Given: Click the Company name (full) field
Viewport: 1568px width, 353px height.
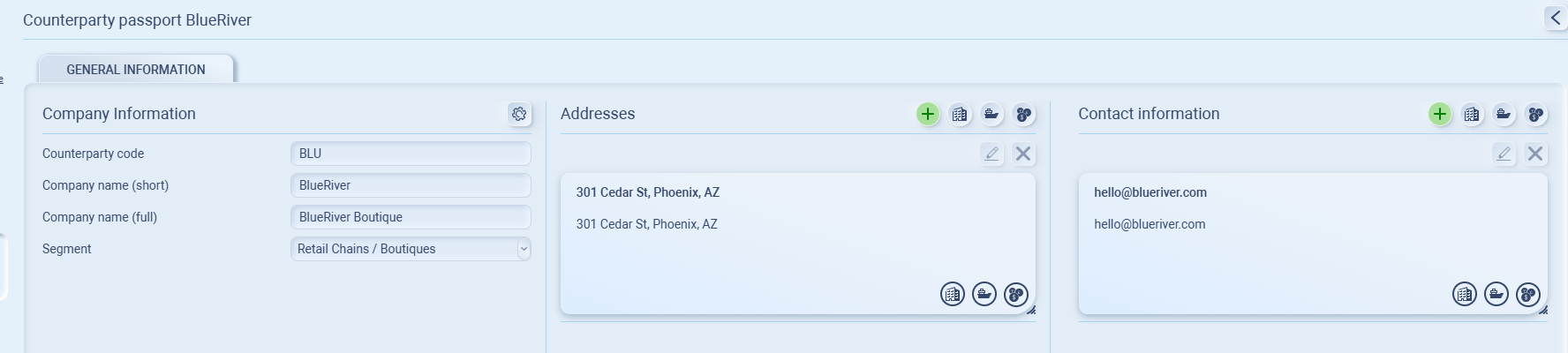Looking at the screenshot, I should (x=411, y=217).
